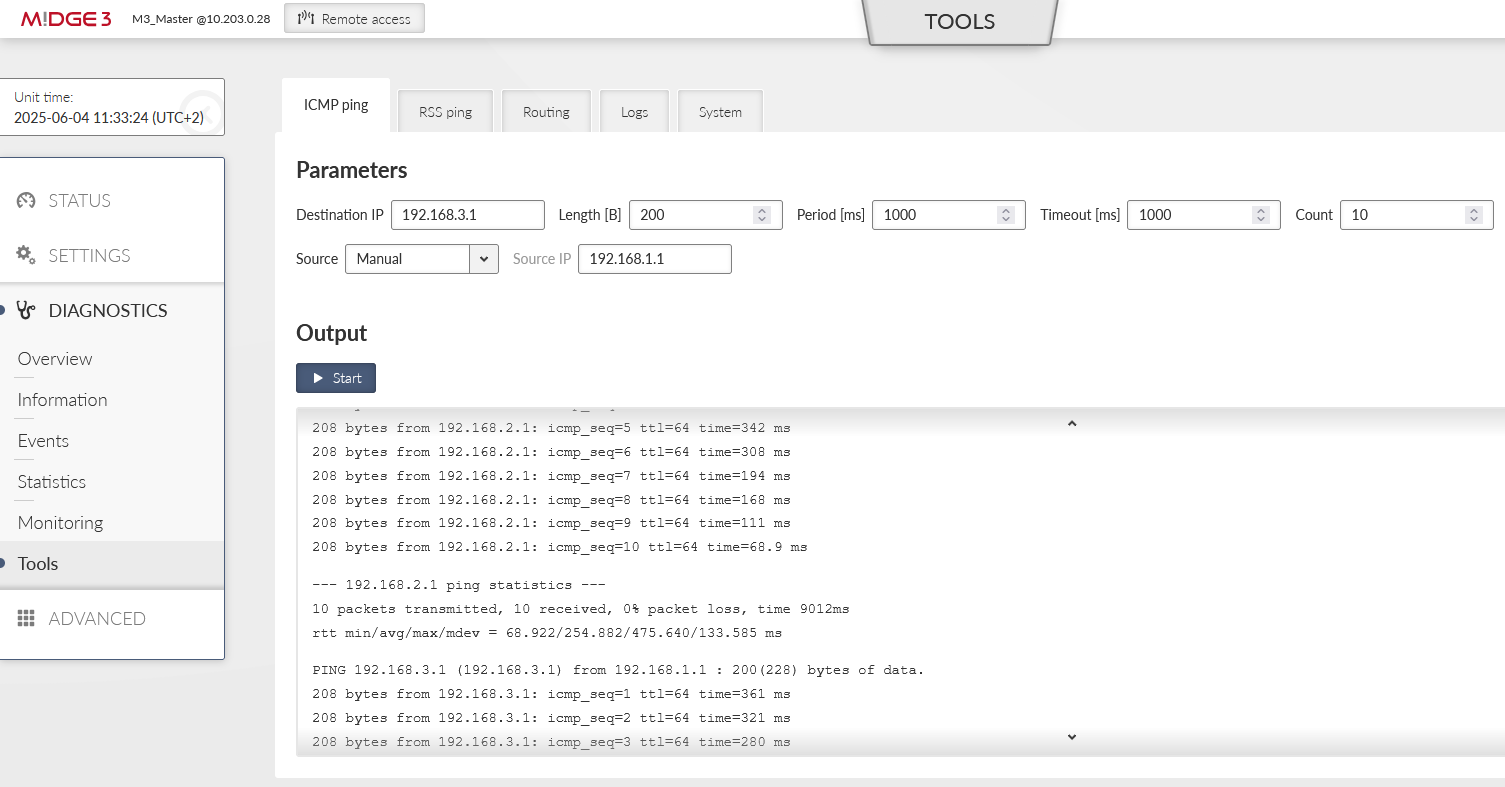Open the Source dropdown showing Manual

point(421,259)
